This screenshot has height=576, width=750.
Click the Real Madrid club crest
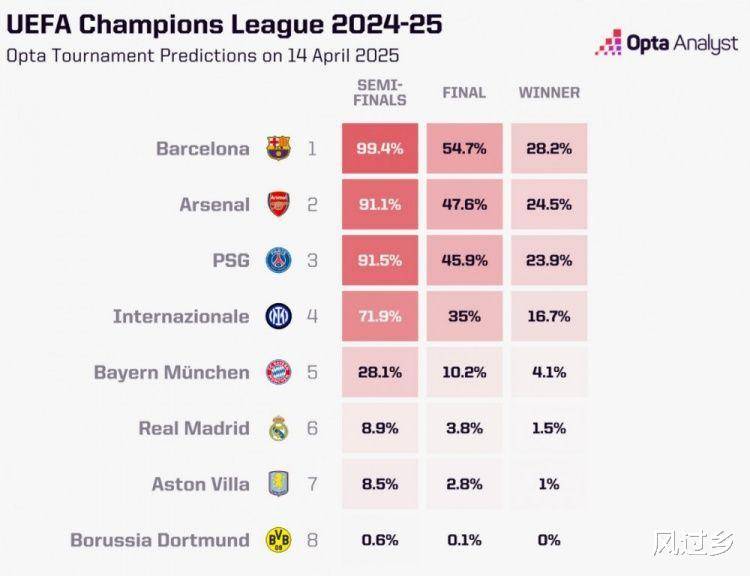[x=278, y=429]
